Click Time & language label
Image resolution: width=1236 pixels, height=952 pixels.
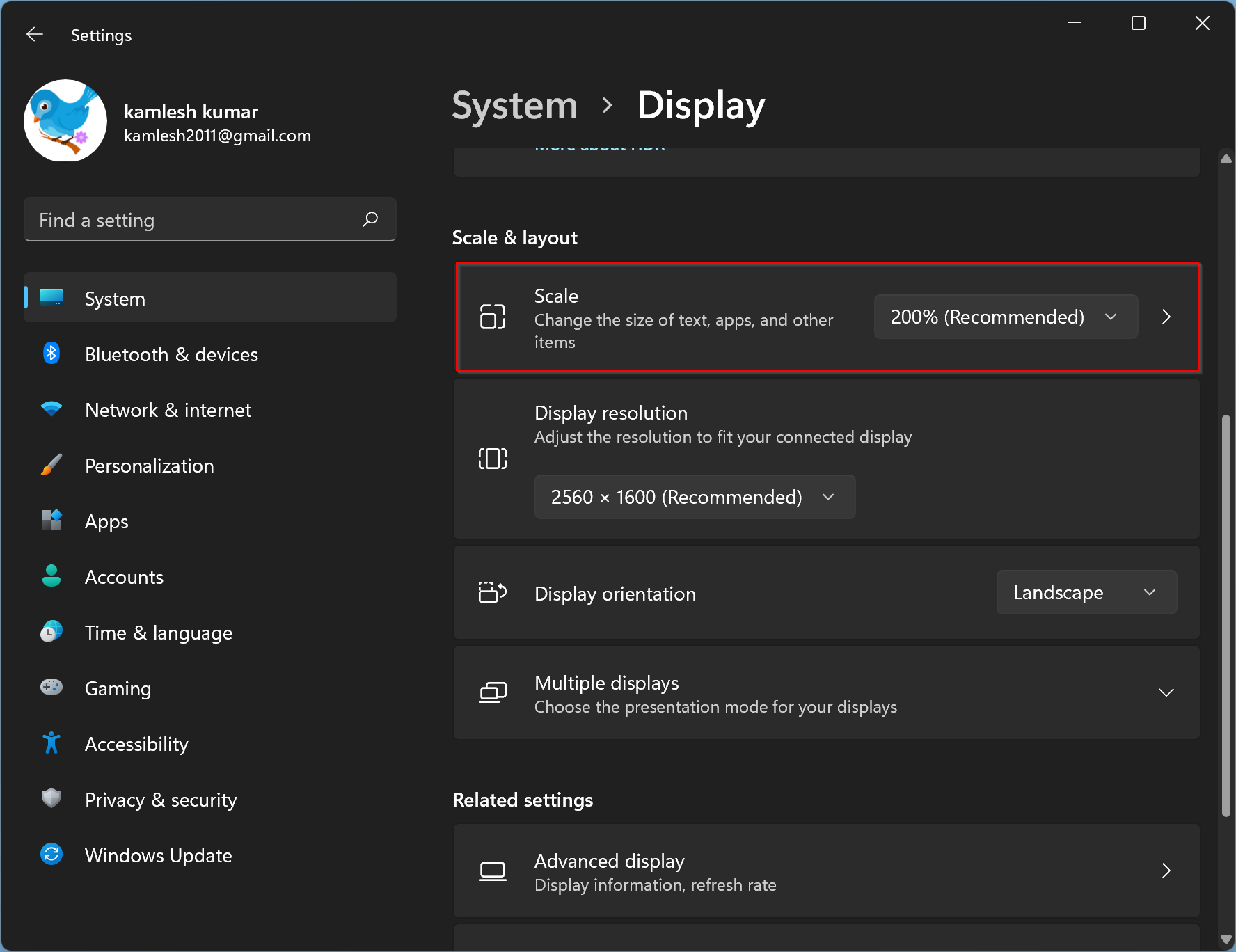click(159, 633)
